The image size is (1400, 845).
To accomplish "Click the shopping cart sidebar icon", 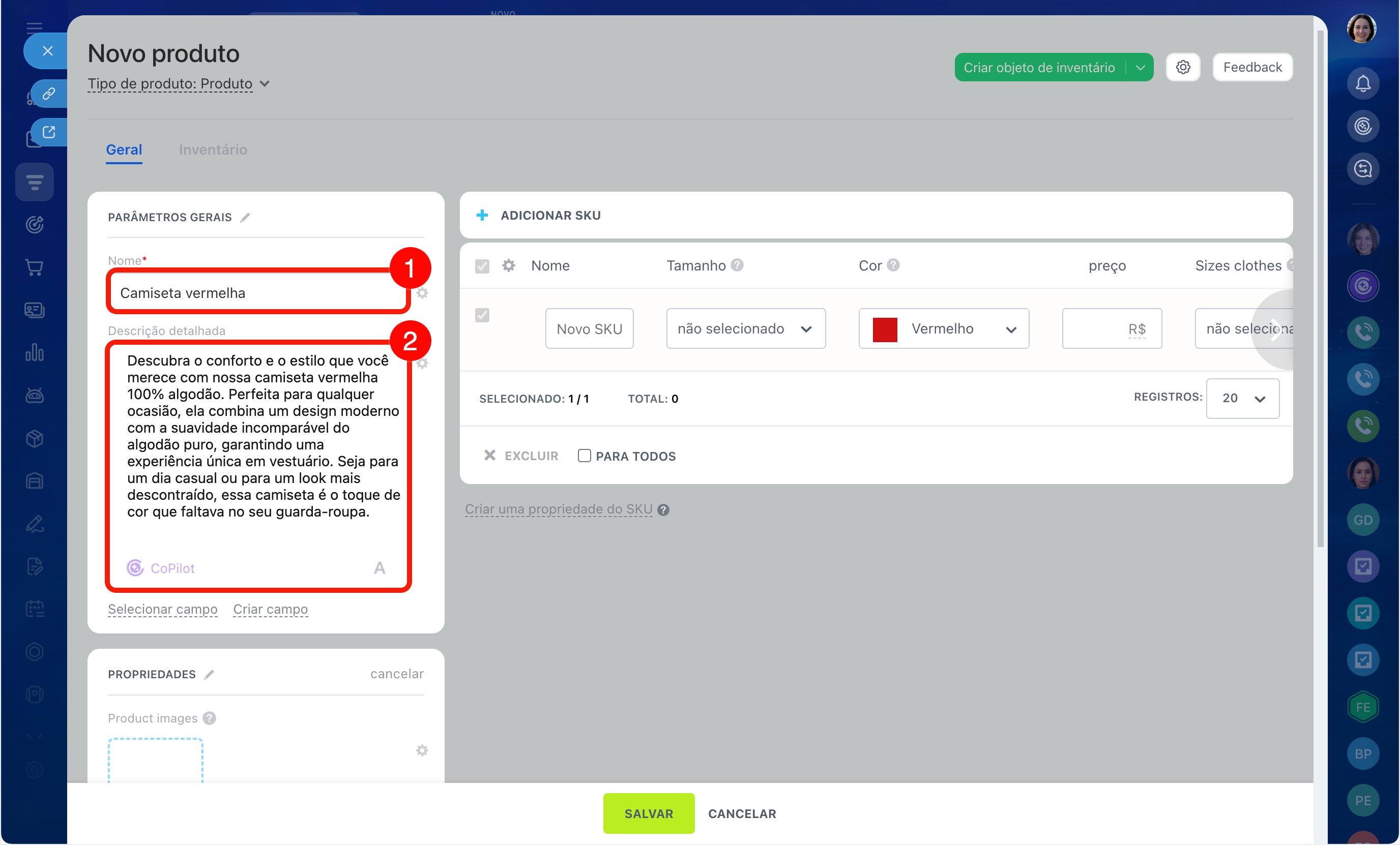I will coord(35,267).
